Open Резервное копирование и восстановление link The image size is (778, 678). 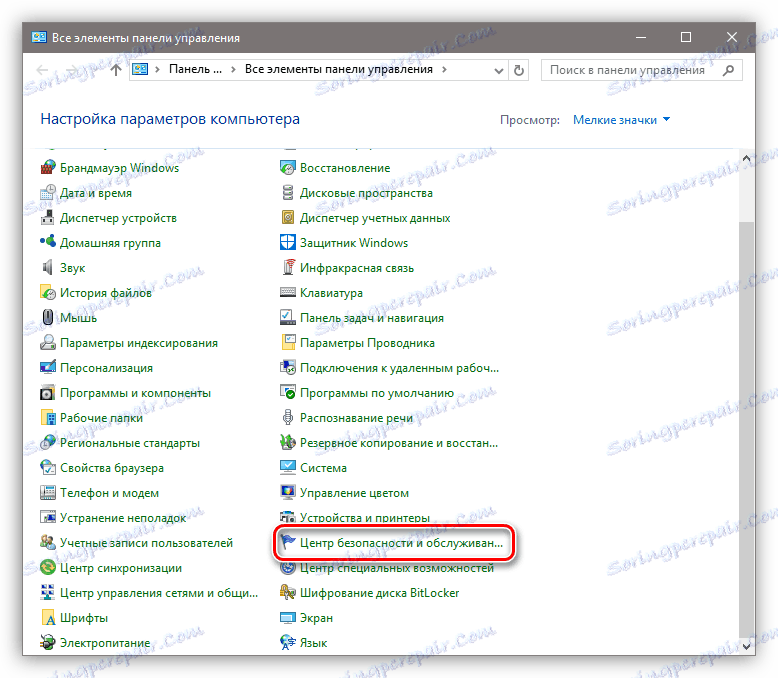(399, 443)
